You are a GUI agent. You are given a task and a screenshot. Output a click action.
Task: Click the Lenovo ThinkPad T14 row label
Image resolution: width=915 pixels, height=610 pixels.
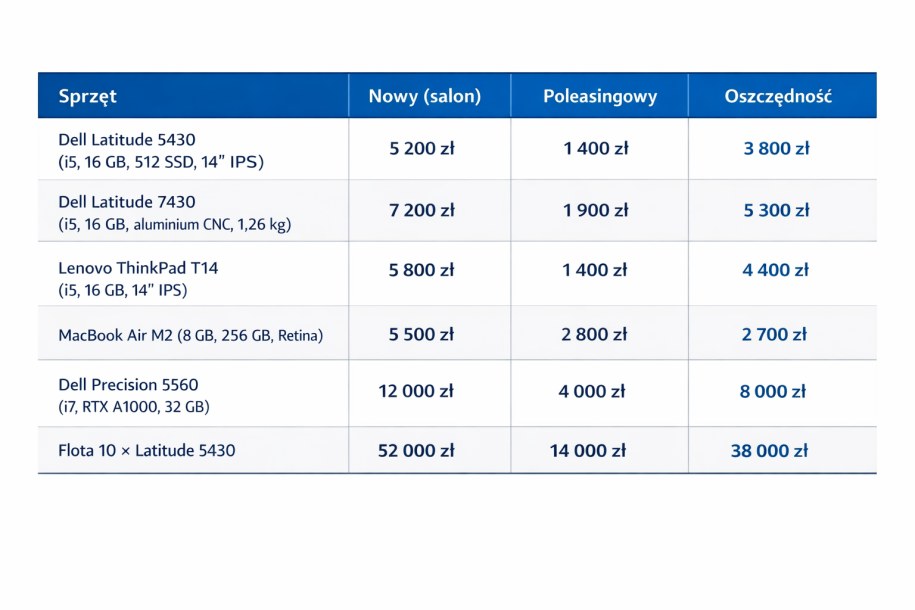click(x=138, y=268)
